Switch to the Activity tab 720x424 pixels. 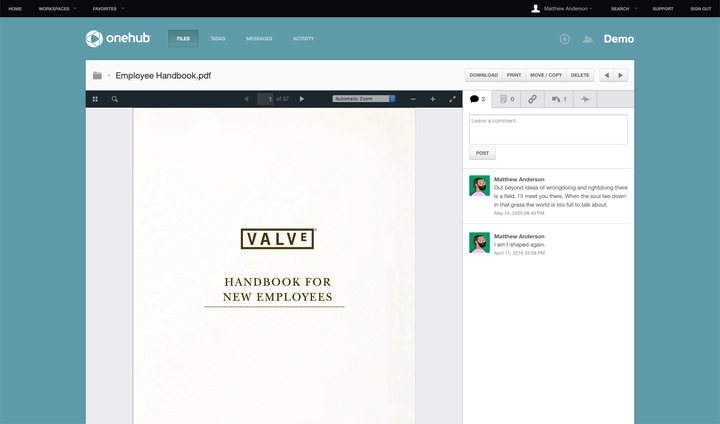[x=303, y=39]
